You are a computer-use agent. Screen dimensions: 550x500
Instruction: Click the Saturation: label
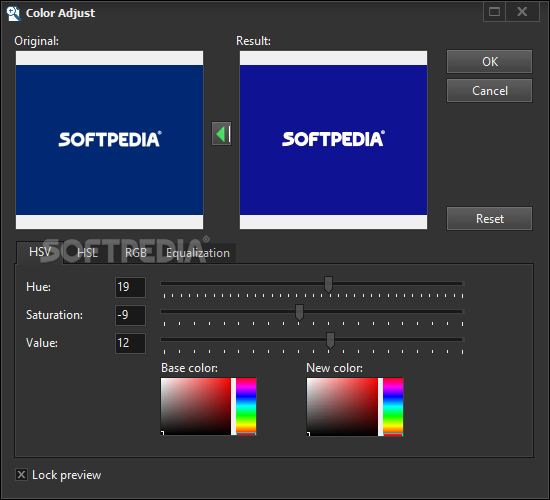tap(54, 315)
